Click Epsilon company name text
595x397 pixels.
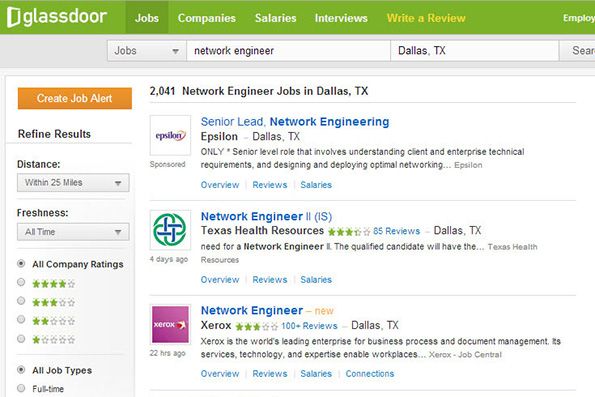(219, 136)
